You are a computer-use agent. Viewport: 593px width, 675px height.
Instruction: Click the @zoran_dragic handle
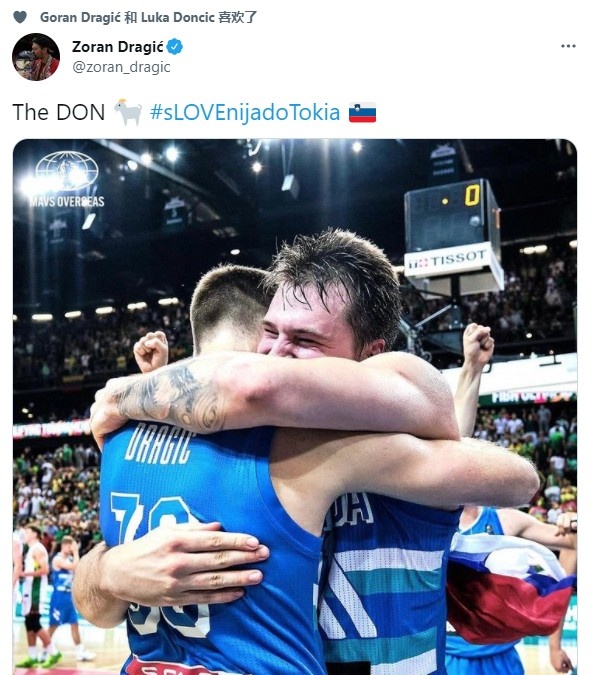tap(121, 67)
